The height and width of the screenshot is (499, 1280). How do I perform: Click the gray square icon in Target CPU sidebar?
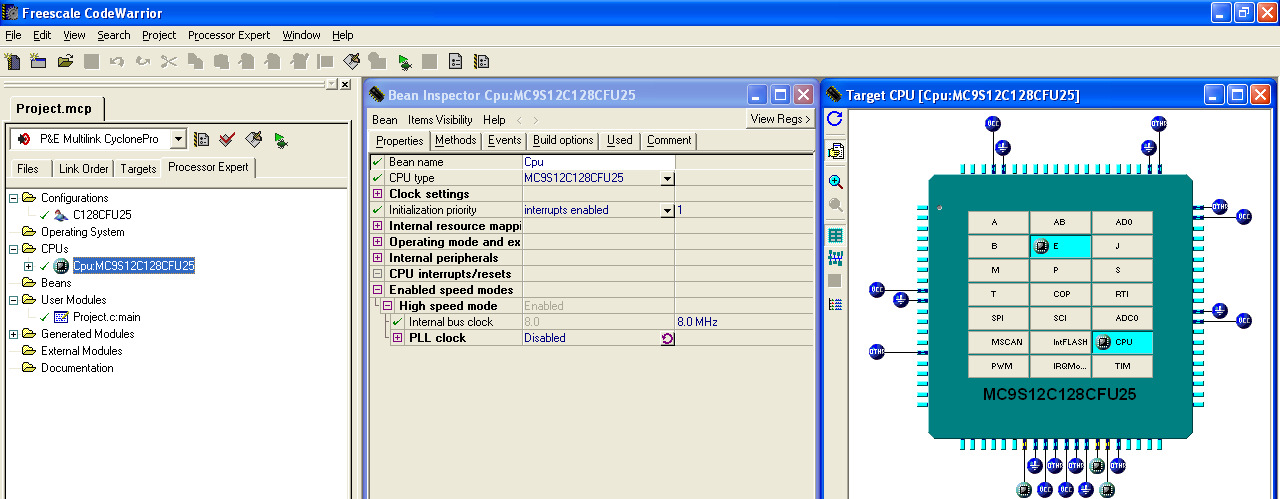[836, 281]
